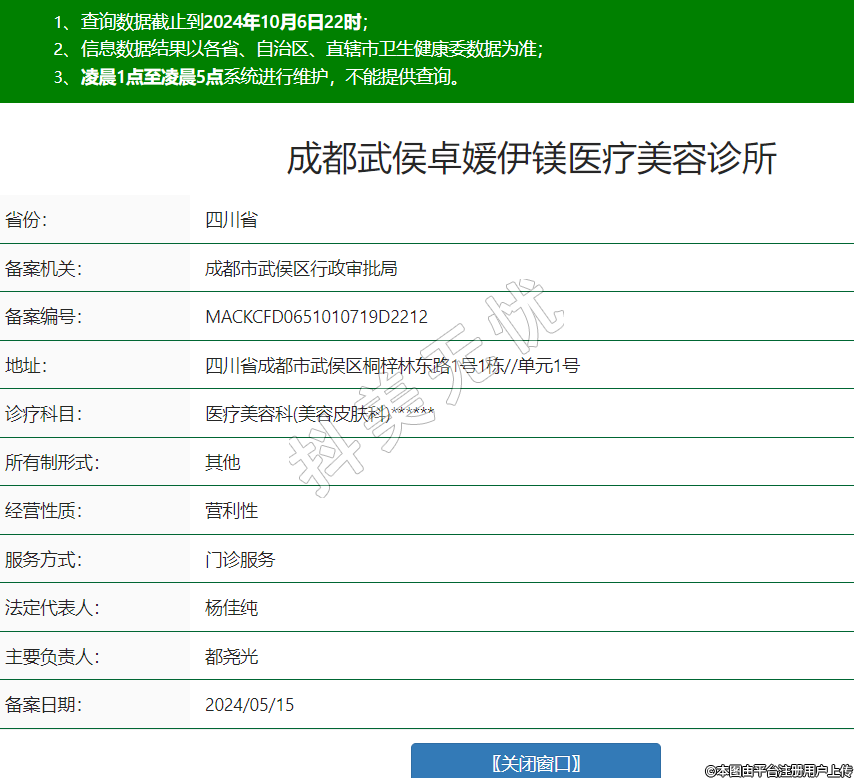Click the 备案日期 value 2024/05/15
854x778 pixels.
click(250, 705)
